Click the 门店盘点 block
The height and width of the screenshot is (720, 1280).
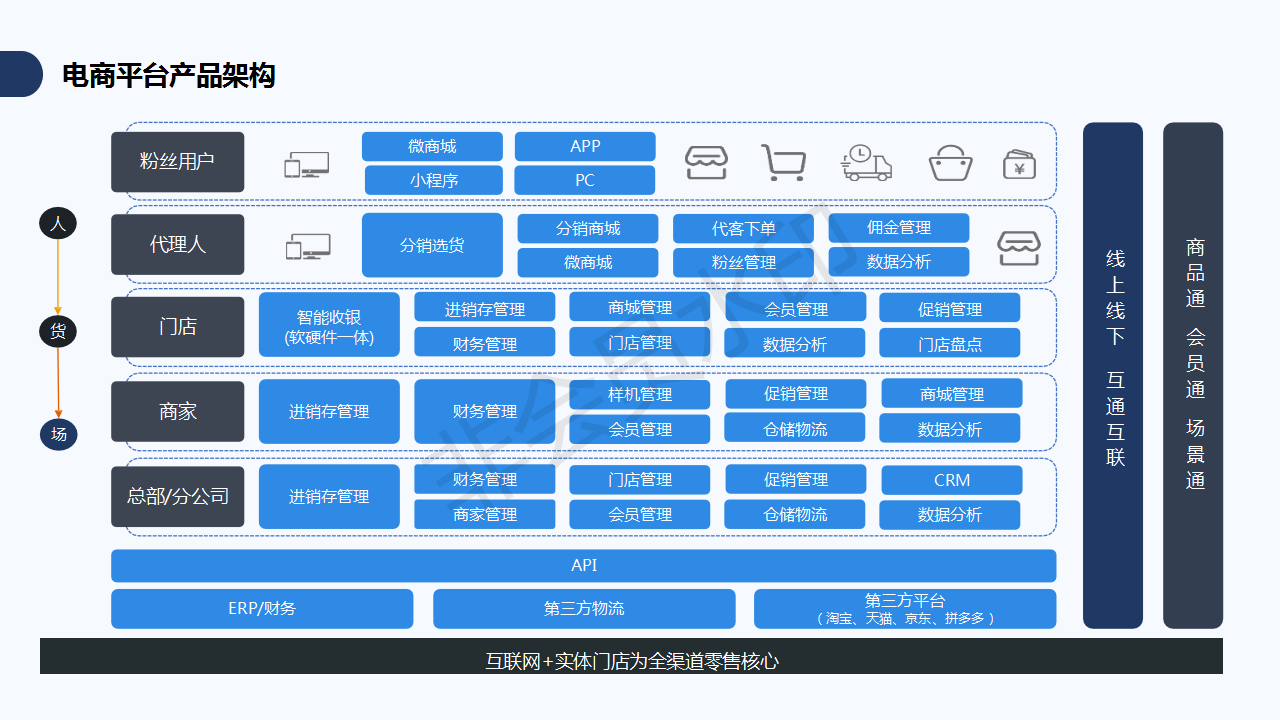[949, 344]
